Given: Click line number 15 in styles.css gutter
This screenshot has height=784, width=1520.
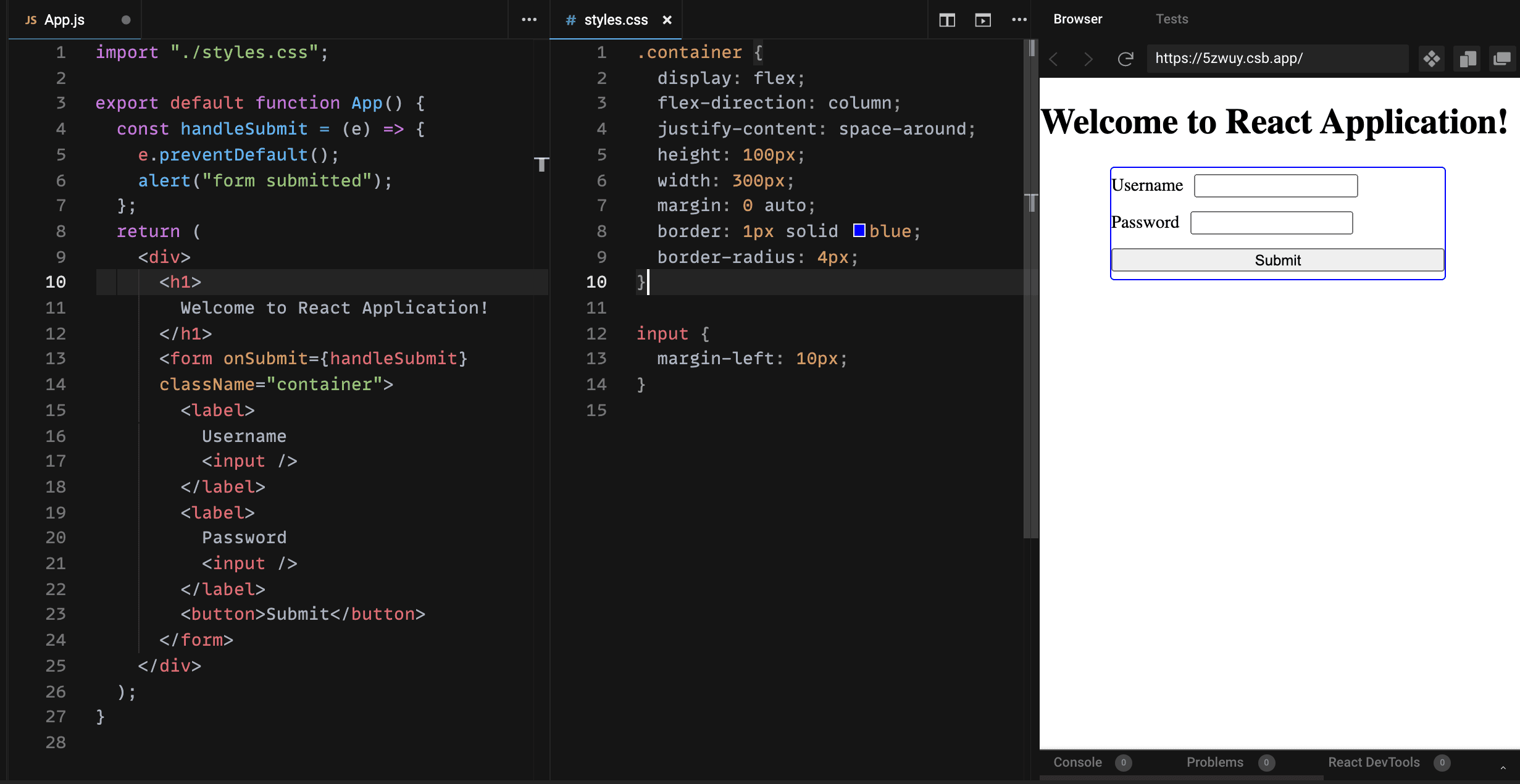Looking at the screenshot, I should pos(596,411).
